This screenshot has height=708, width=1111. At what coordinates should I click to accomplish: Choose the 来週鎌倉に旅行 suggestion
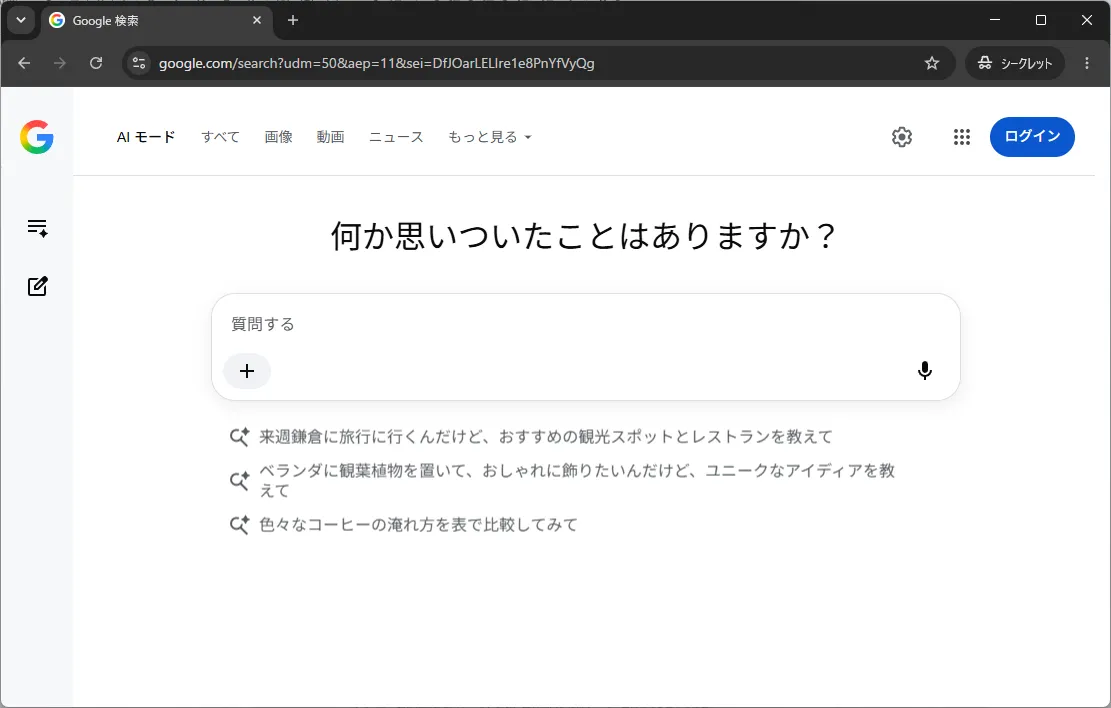(546, 437)
